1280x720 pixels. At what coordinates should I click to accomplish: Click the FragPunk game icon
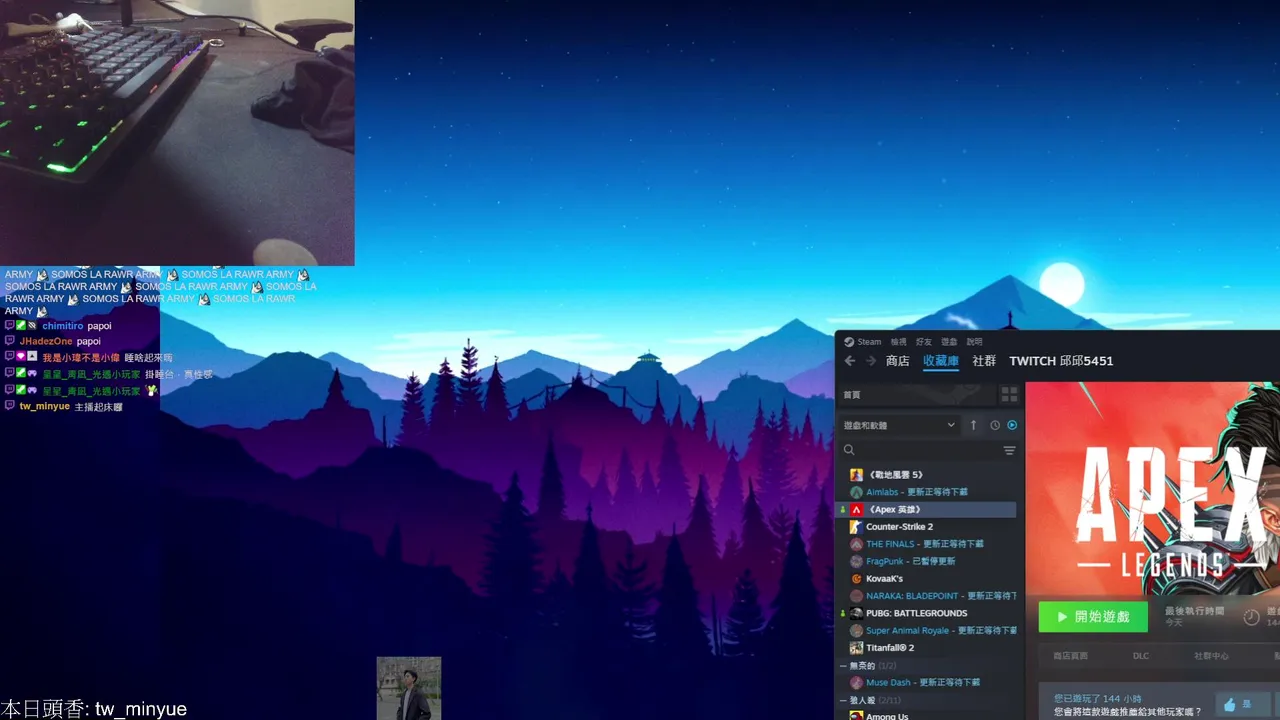click(856, 562)
